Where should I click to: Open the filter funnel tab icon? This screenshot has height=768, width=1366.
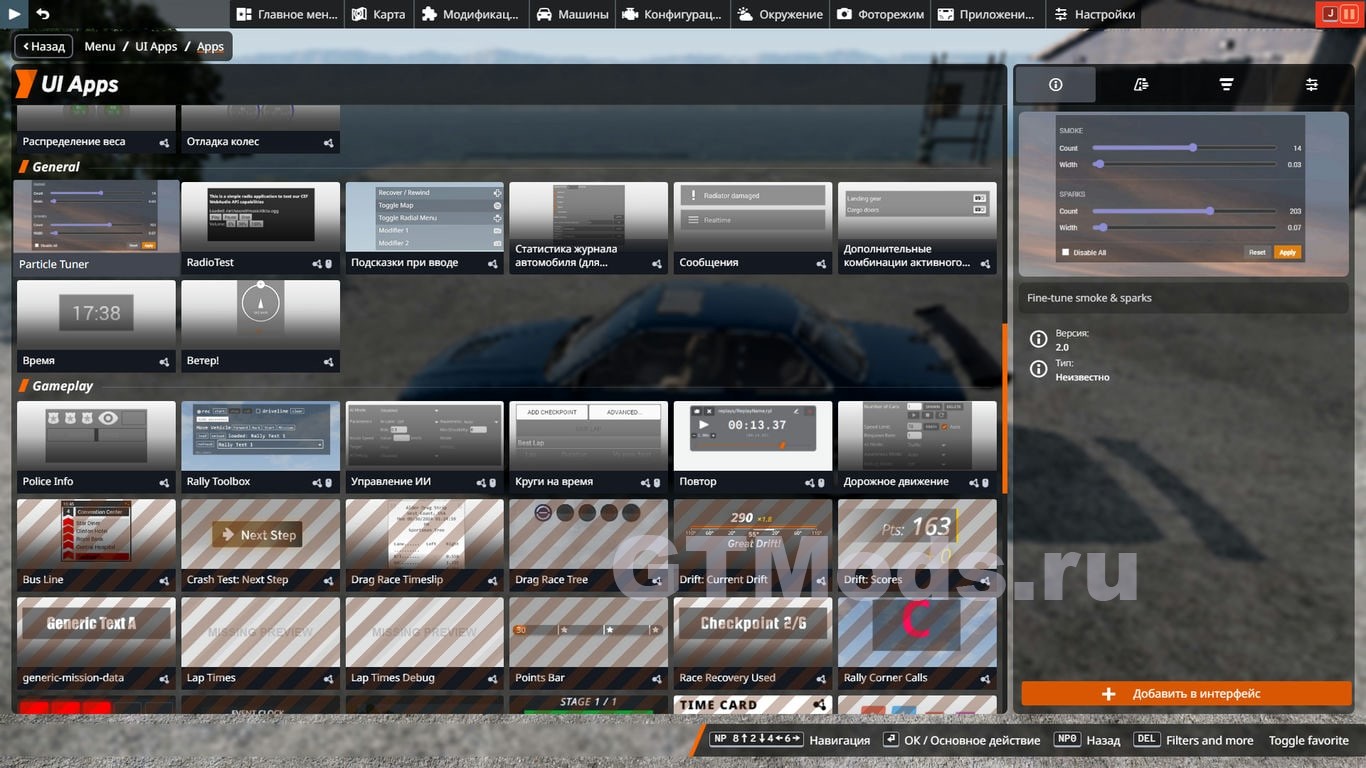click(1226, 85)
